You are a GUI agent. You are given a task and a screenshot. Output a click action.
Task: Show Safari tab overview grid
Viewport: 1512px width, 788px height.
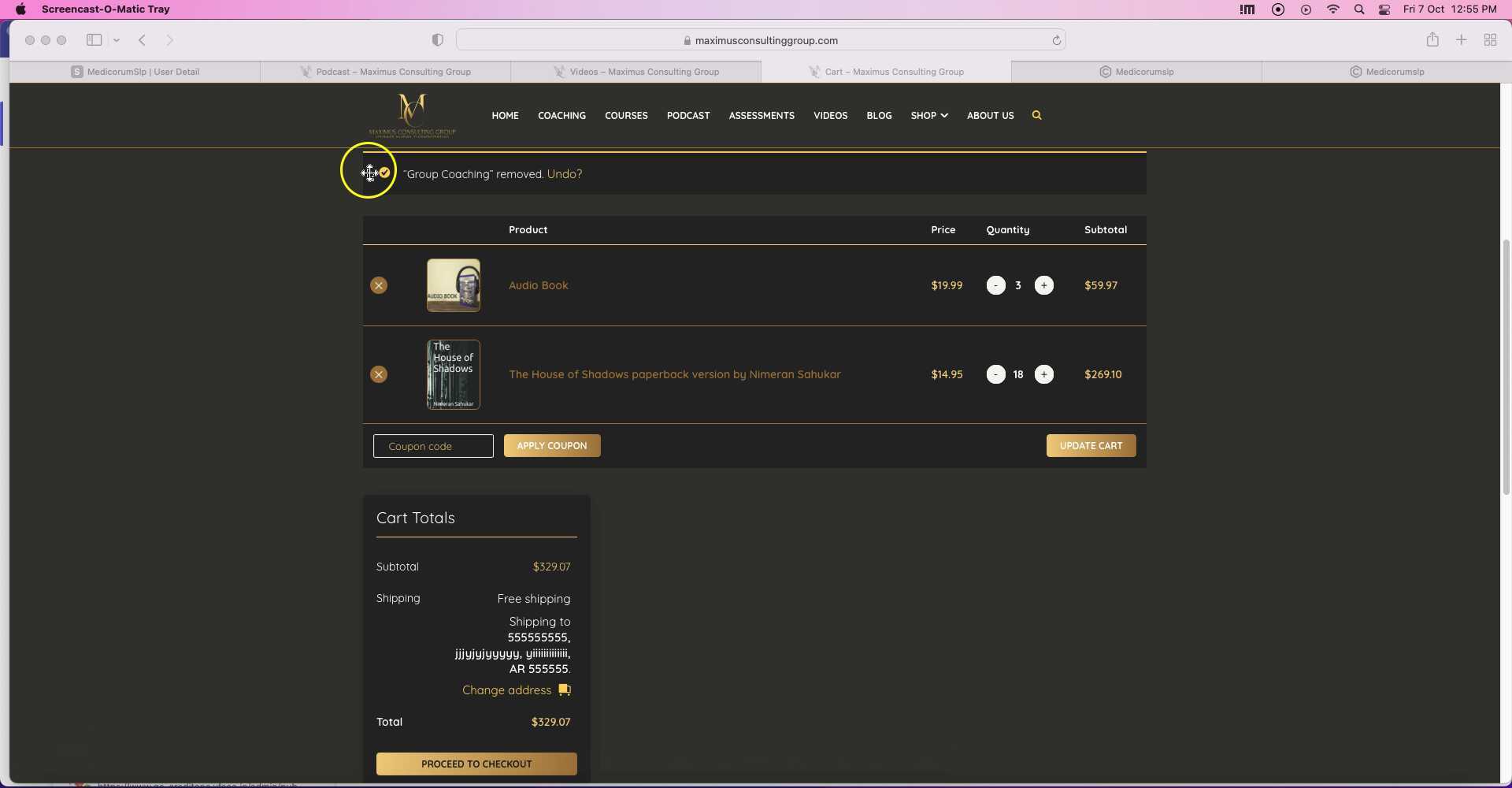(x=1490, y=40)
